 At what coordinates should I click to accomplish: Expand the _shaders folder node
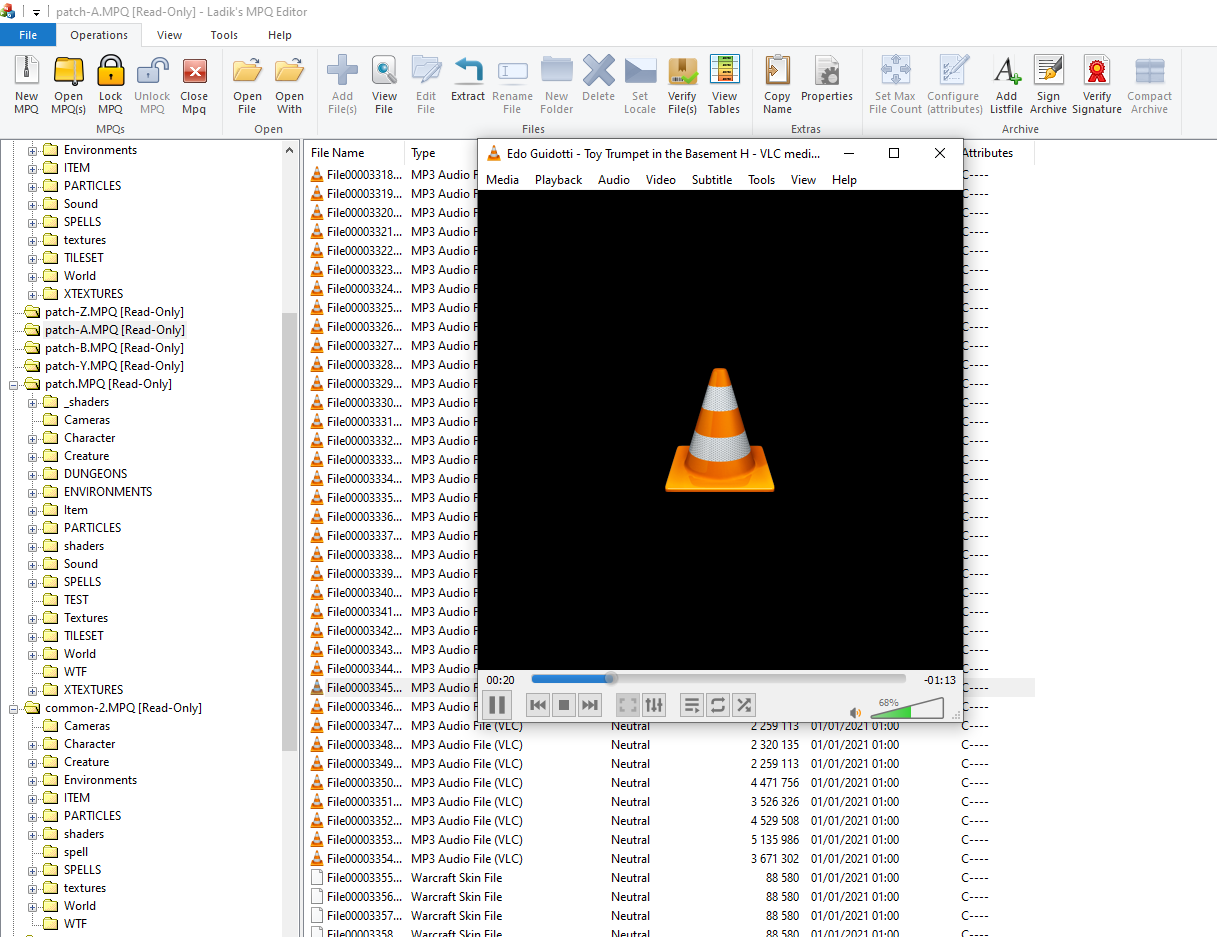[x=33, y=402]
